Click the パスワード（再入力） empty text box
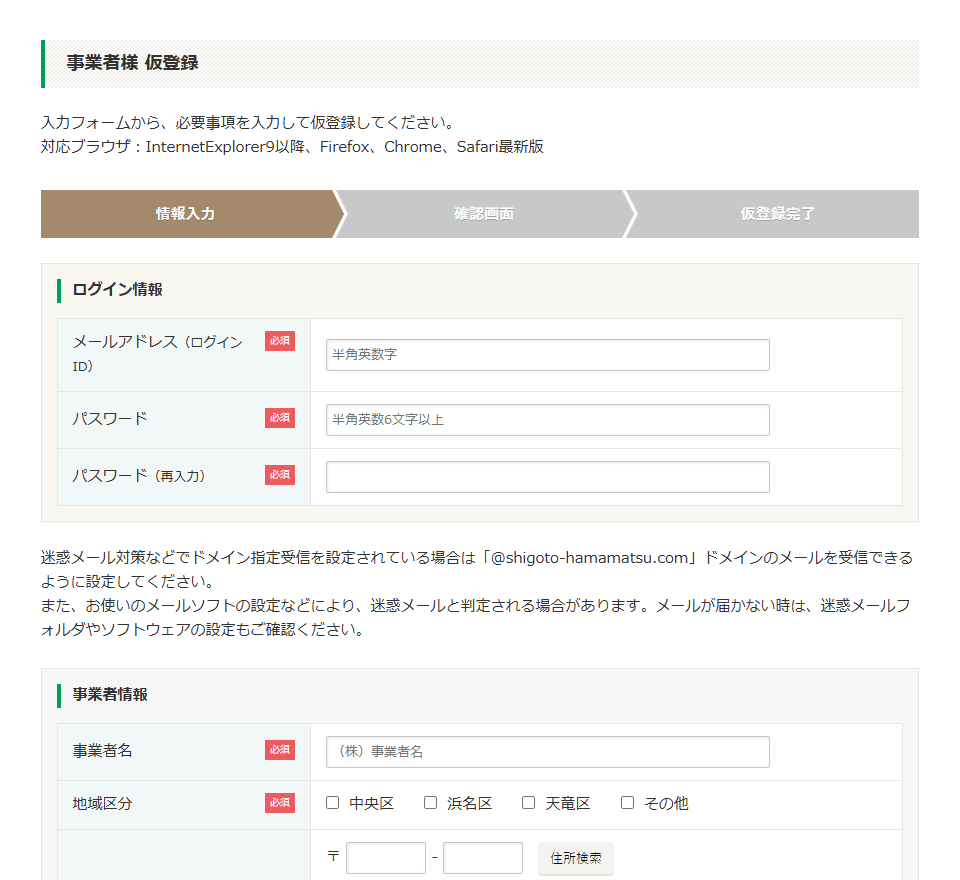This screenshot has width=960, height=880. (547, 477)
